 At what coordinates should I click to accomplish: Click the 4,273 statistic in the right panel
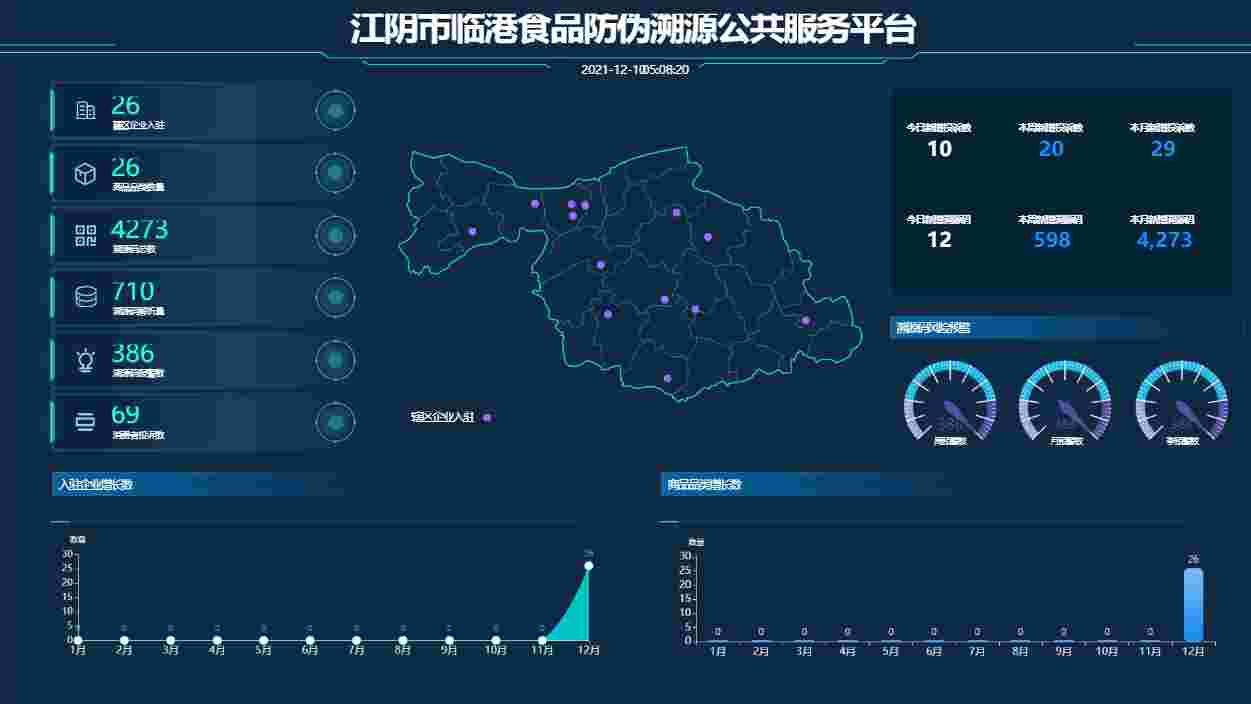[1164, 240]
